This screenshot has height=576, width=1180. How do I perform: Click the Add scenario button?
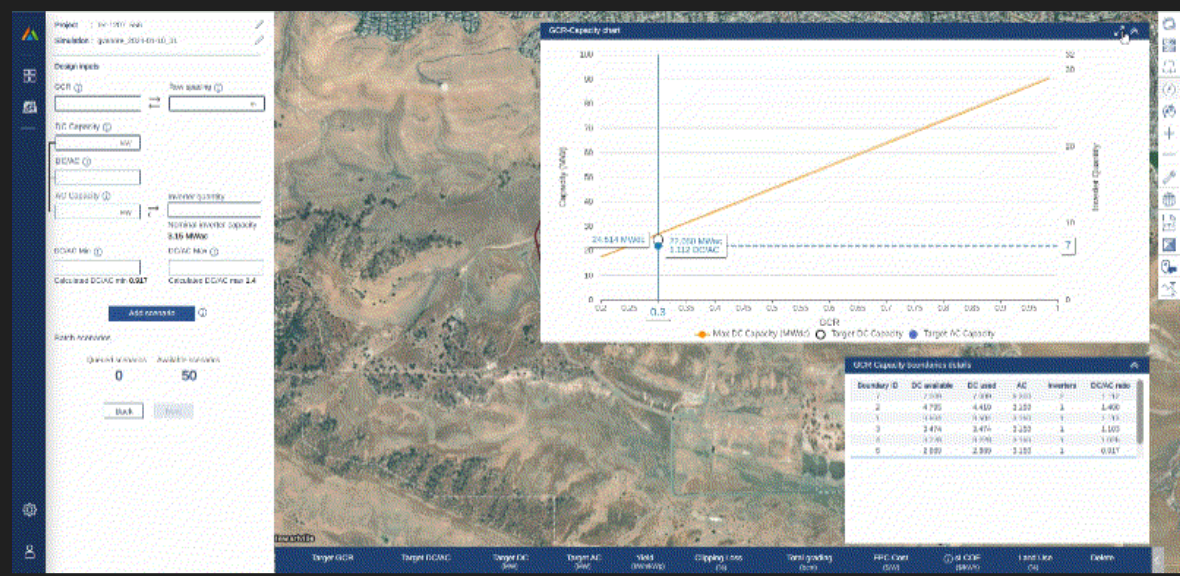151,313
